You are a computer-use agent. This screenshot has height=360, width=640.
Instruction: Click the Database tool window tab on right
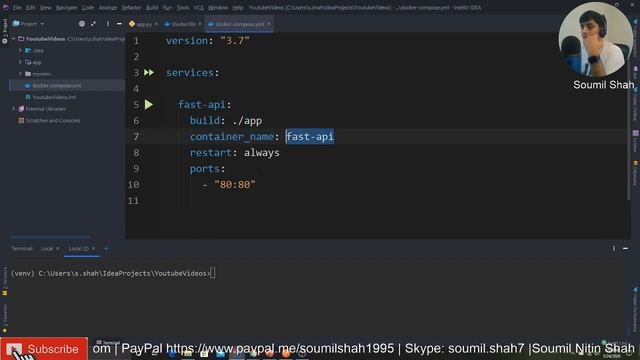click(x=636, y=173)
